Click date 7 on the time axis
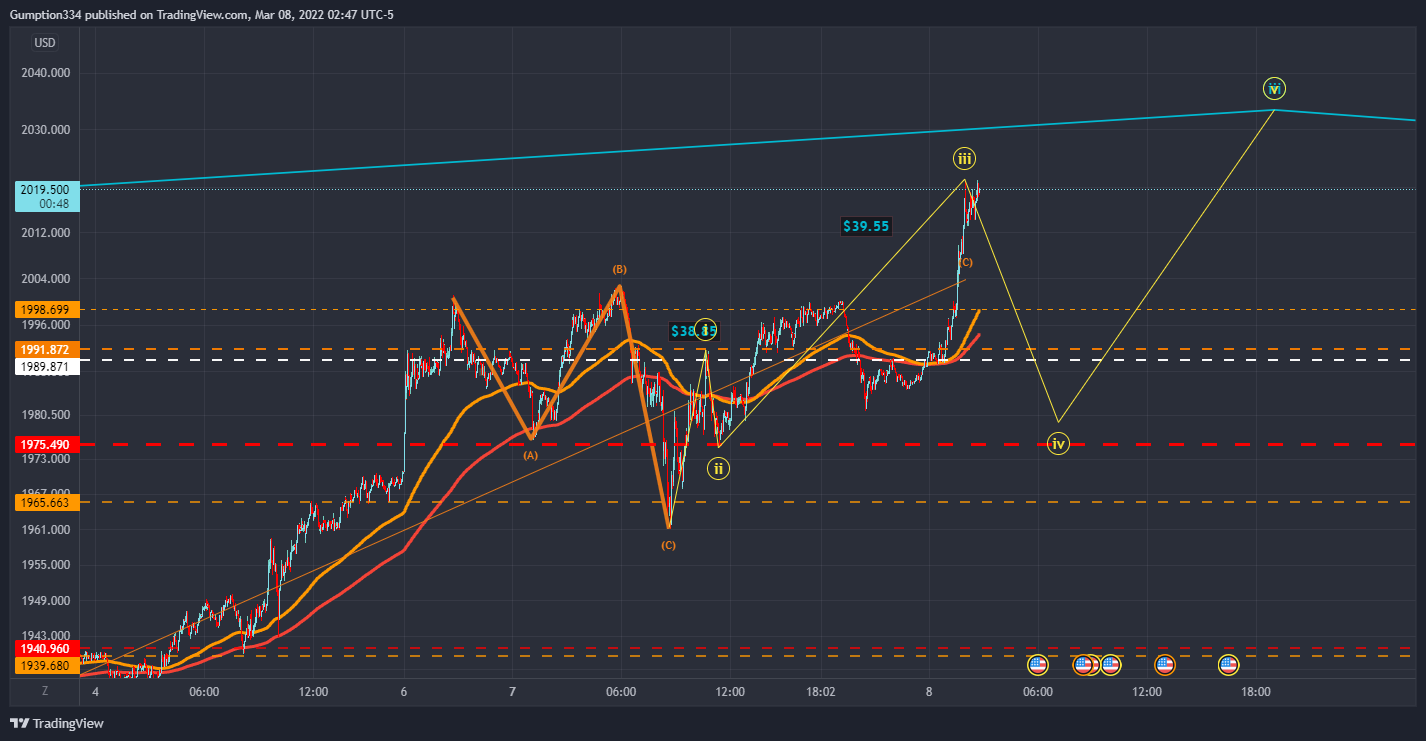This screenshot has height=741, width=1426. (x=512, y=691)
